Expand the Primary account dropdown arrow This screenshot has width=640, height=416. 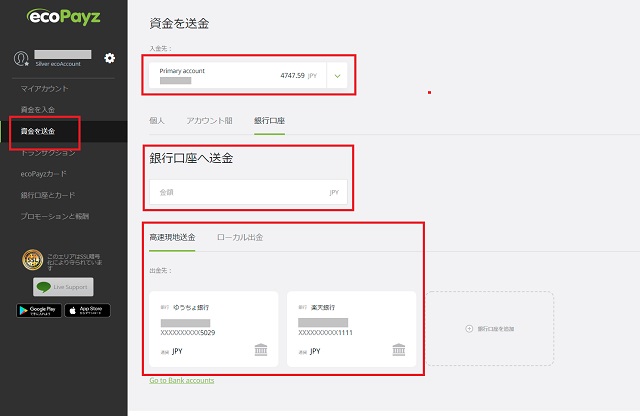[337, 75]
